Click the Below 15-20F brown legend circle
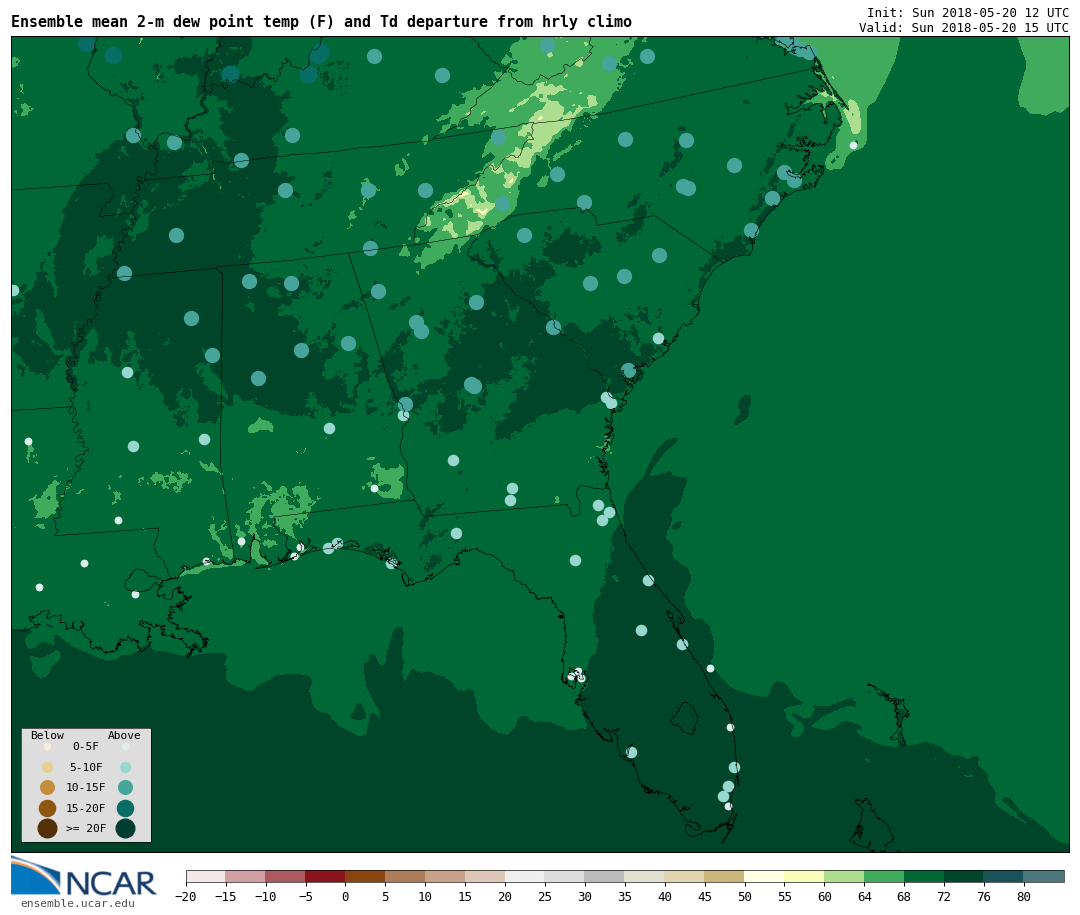The image size is (1080, 915). [48, 808]
